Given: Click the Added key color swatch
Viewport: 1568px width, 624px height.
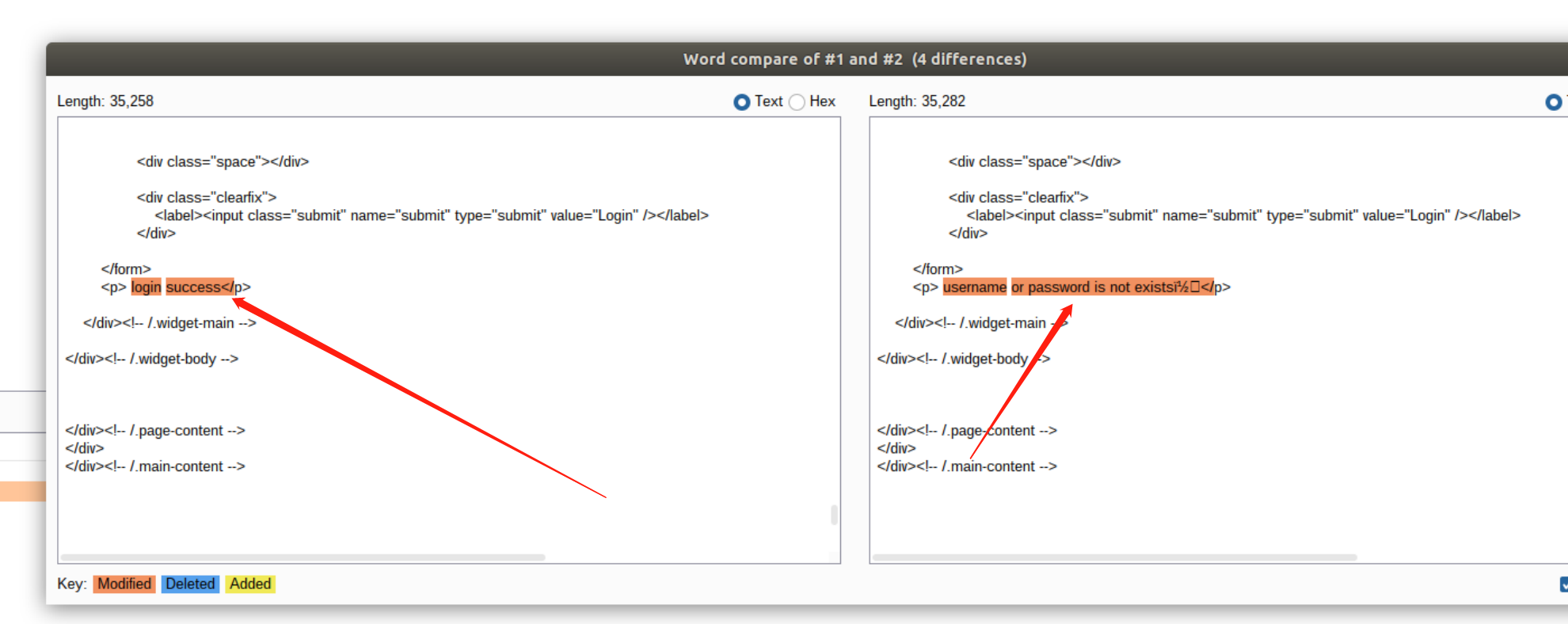Looking at the screenshot, I should pyautogui.click(x=250, y=584).
